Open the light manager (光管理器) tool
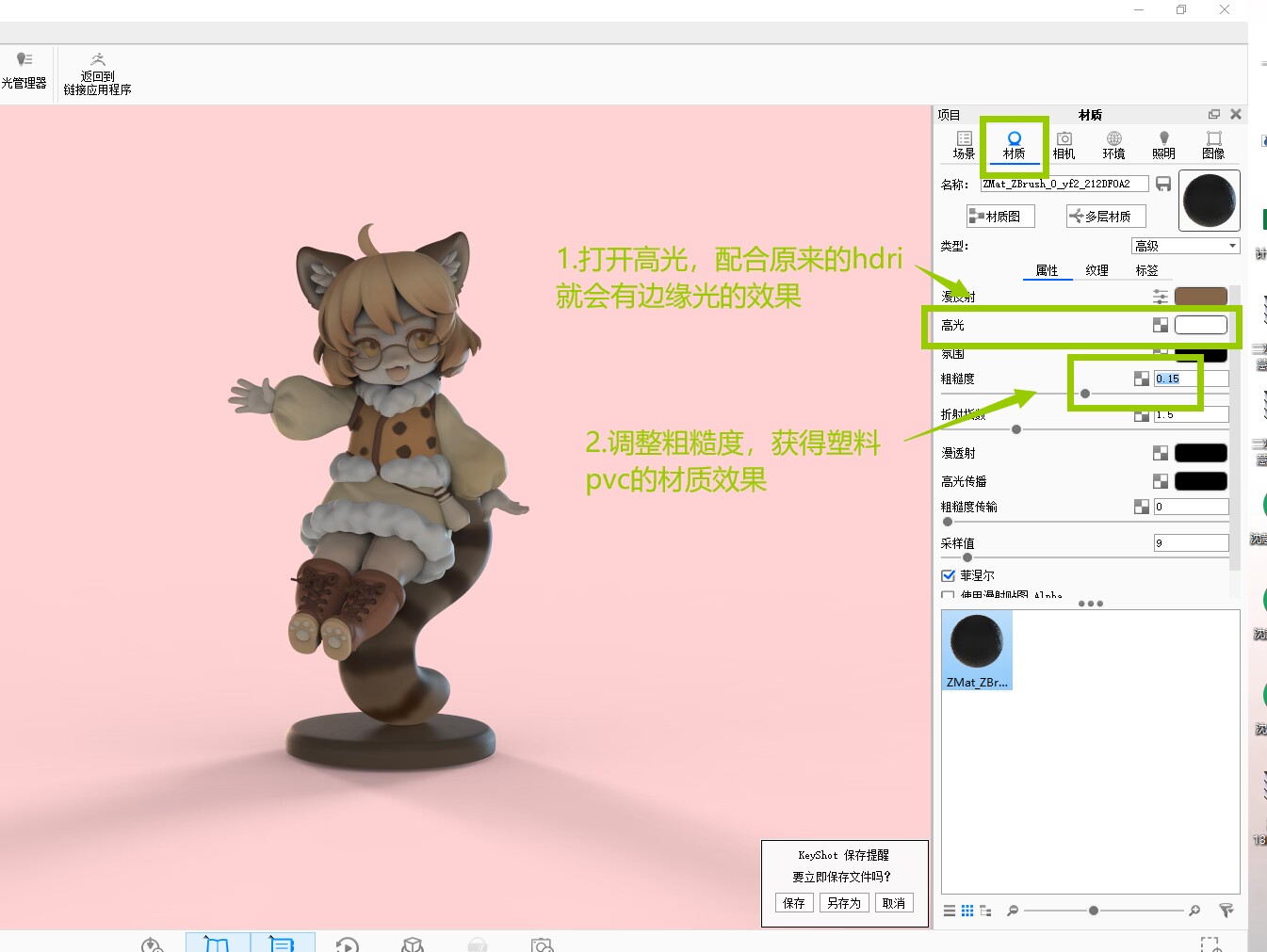This screenshot has width=1267, height=952. tap(24, 72)
